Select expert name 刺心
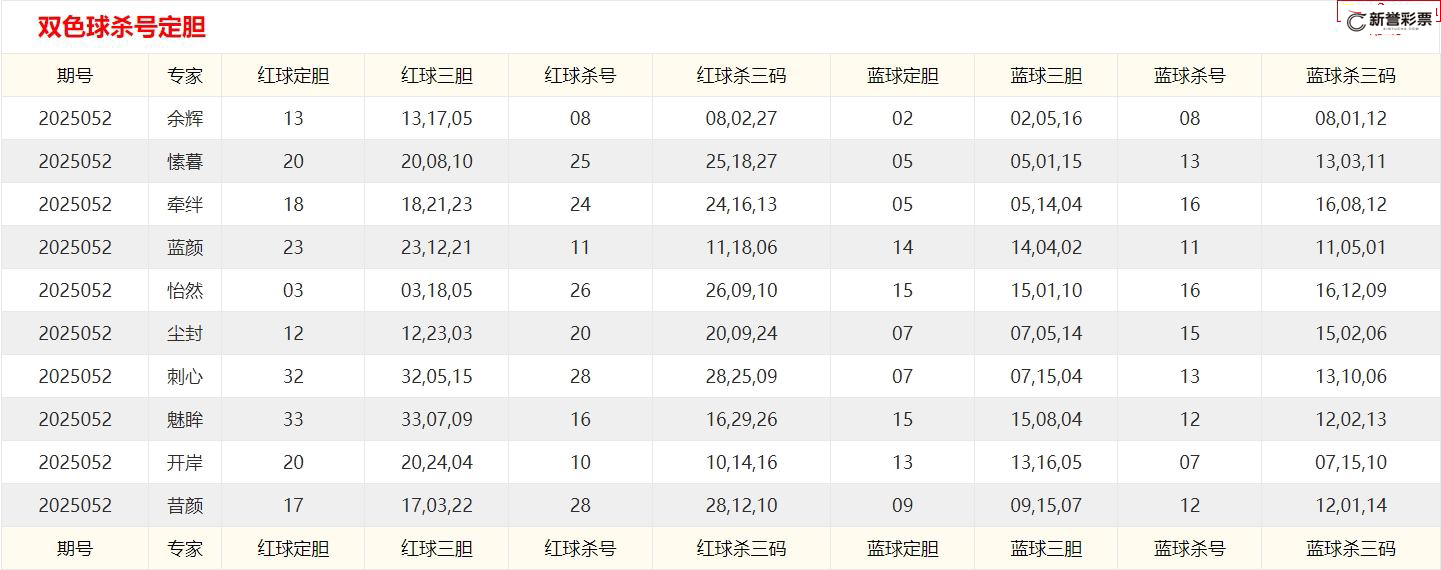The width and height of the screenshot is (1441, 570). click(x=185, y=376)
